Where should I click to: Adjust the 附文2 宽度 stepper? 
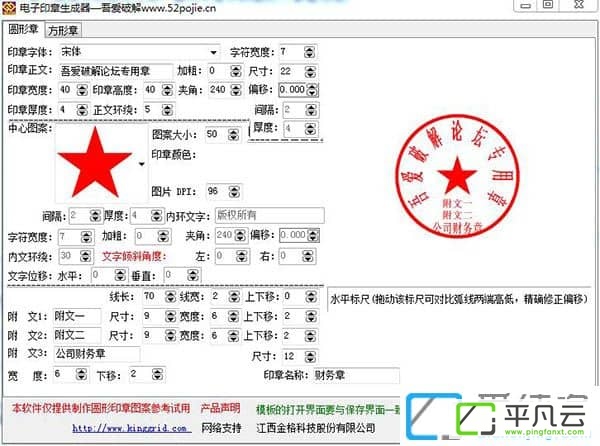coord(233,335)
